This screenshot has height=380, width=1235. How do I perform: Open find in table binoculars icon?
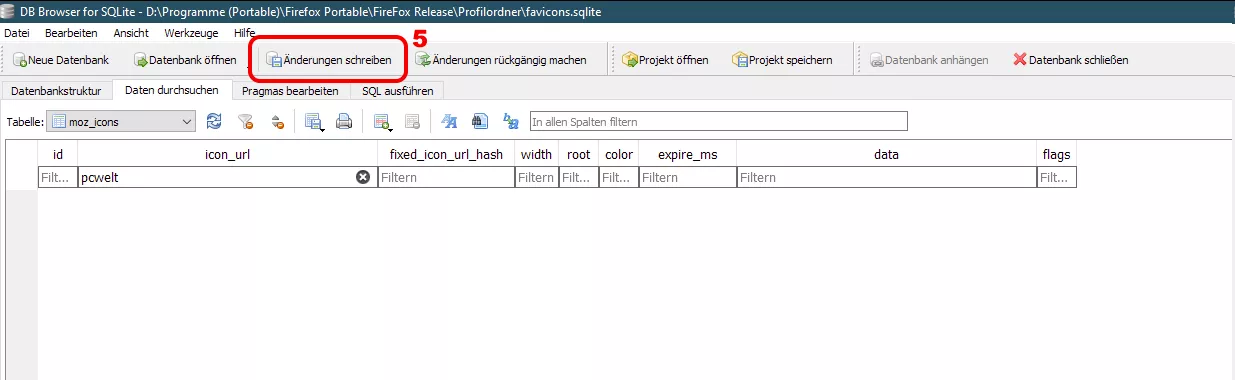coord(480,121)
